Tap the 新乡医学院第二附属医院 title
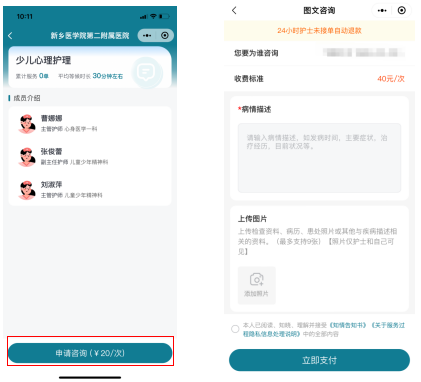This screenshot has width=421, height=382. click(x=90, y=36)
